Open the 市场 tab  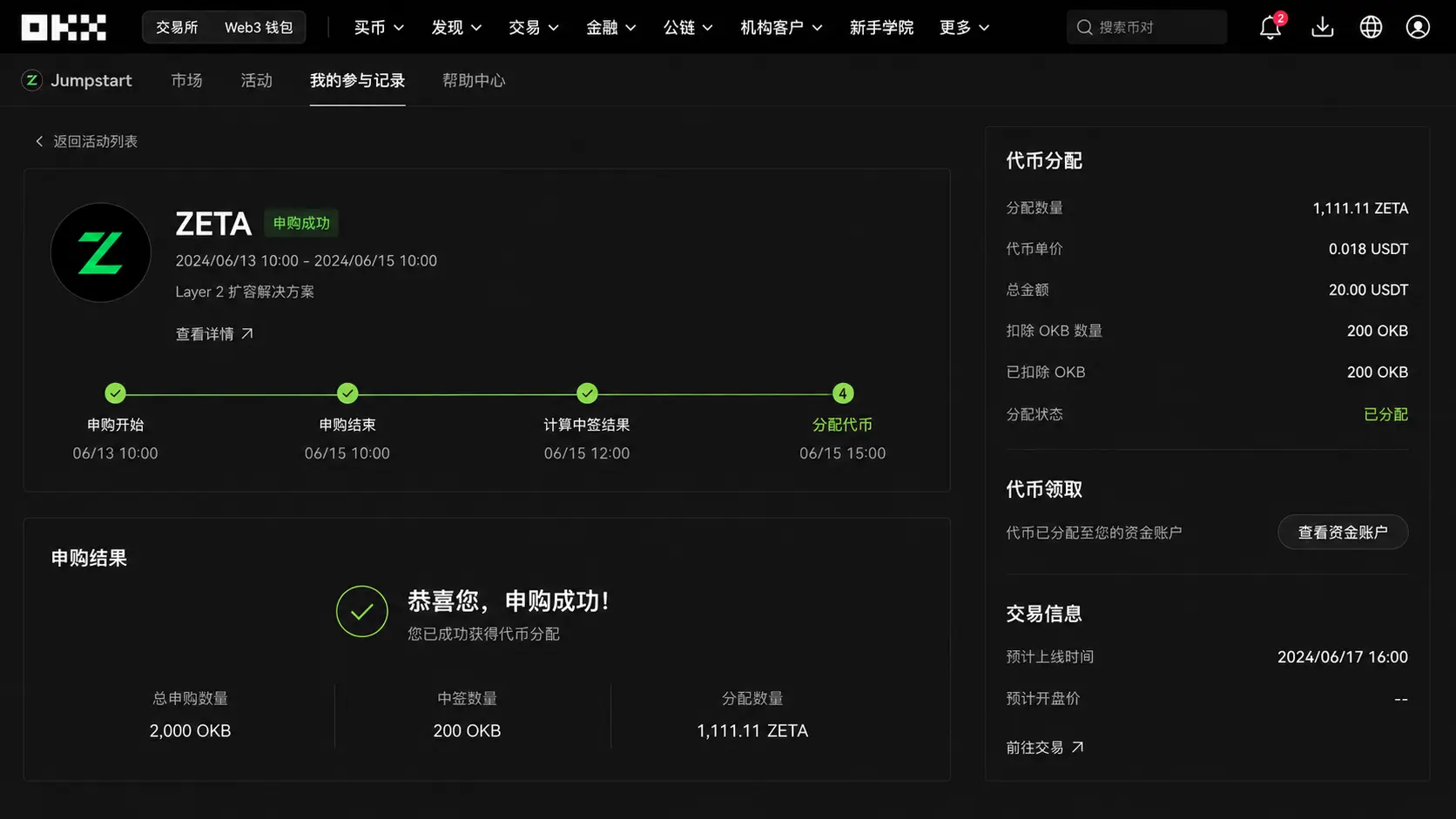(186, 80)
